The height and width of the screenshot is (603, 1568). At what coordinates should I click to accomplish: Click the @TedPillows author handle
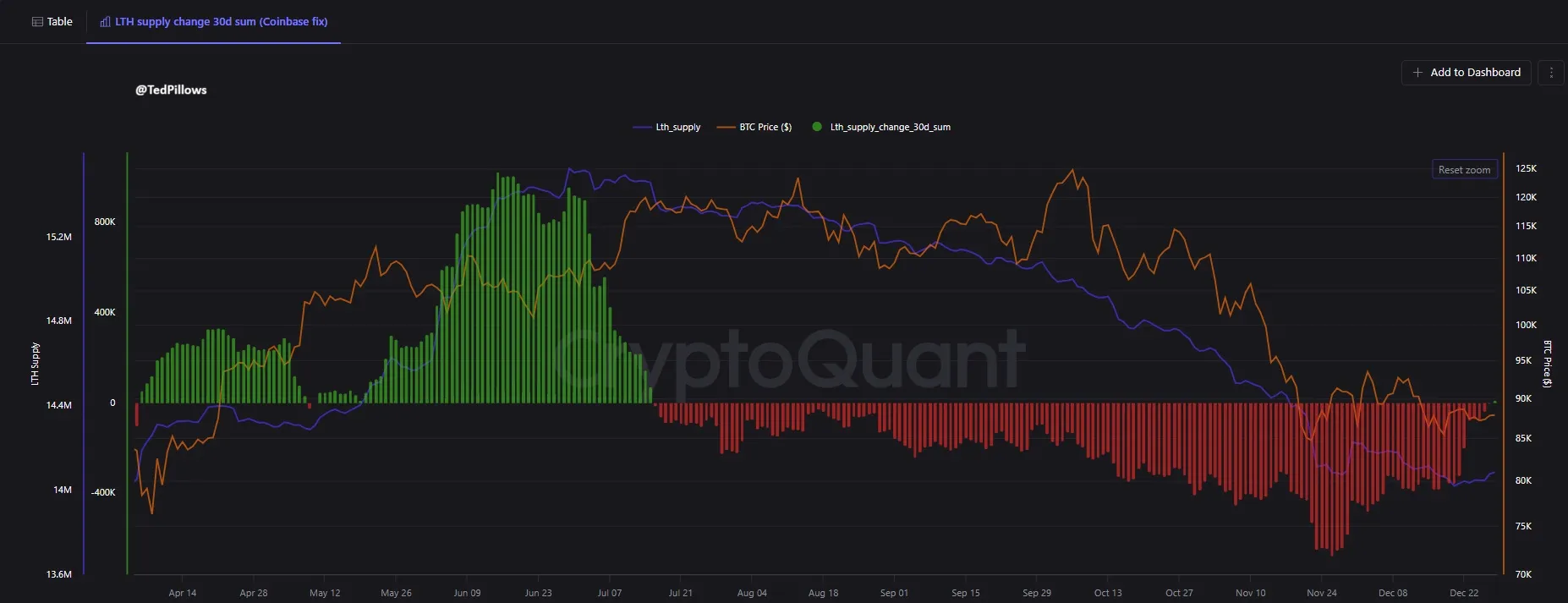(x=171, y=90)
